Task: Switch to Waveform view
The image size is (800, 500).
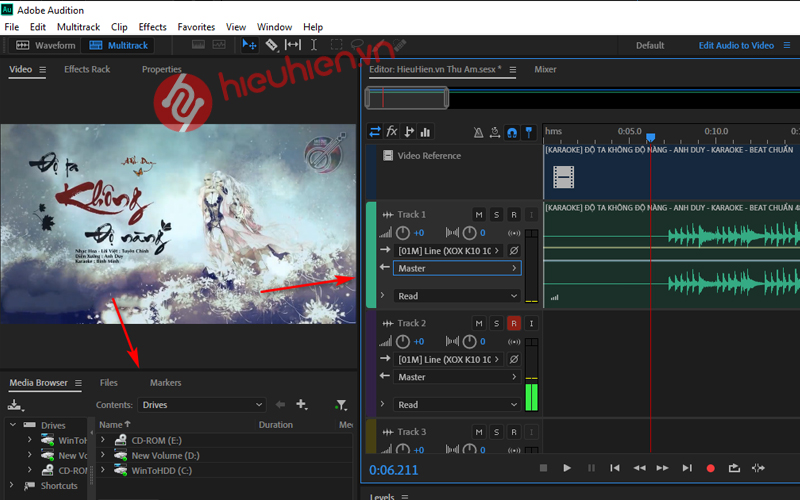Action: pos(46,45)
